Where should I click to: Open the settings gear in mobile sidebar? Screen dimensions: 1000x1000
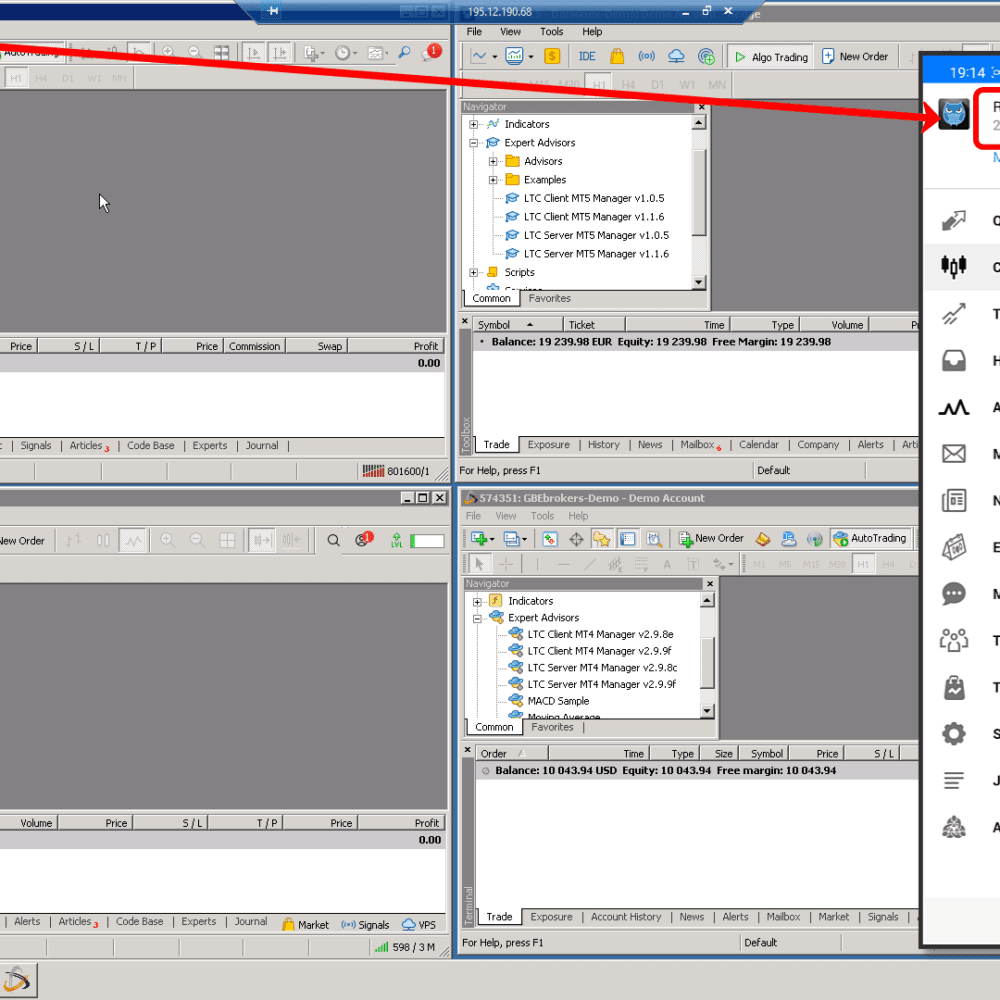953,733
